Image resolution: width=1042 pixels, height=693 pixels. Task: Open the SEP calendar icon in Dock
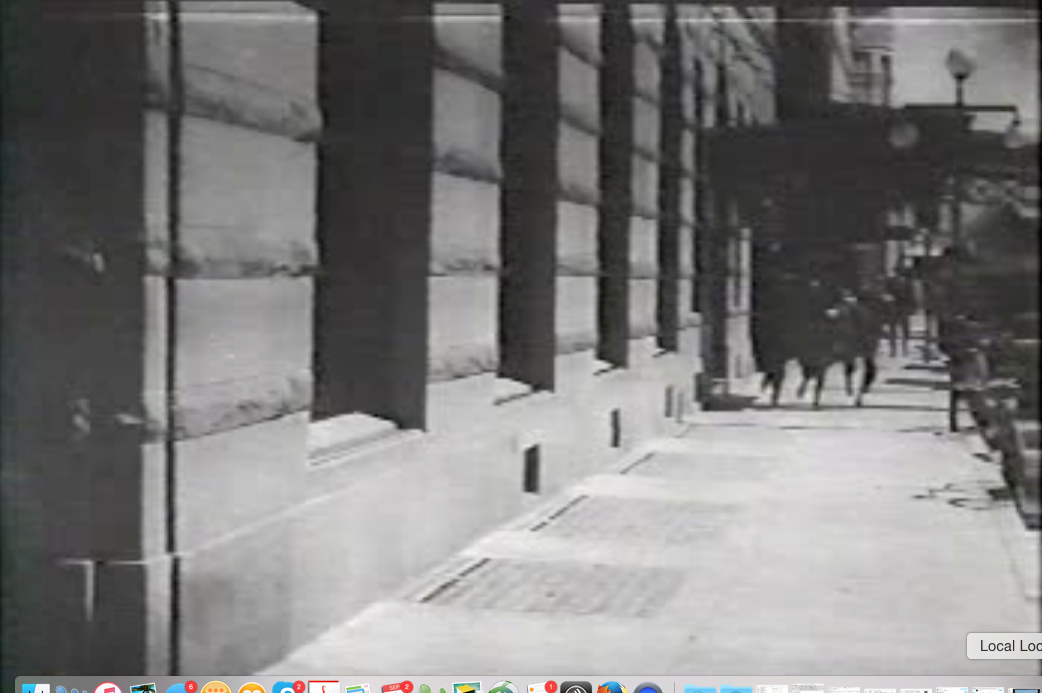pos(395,688)
